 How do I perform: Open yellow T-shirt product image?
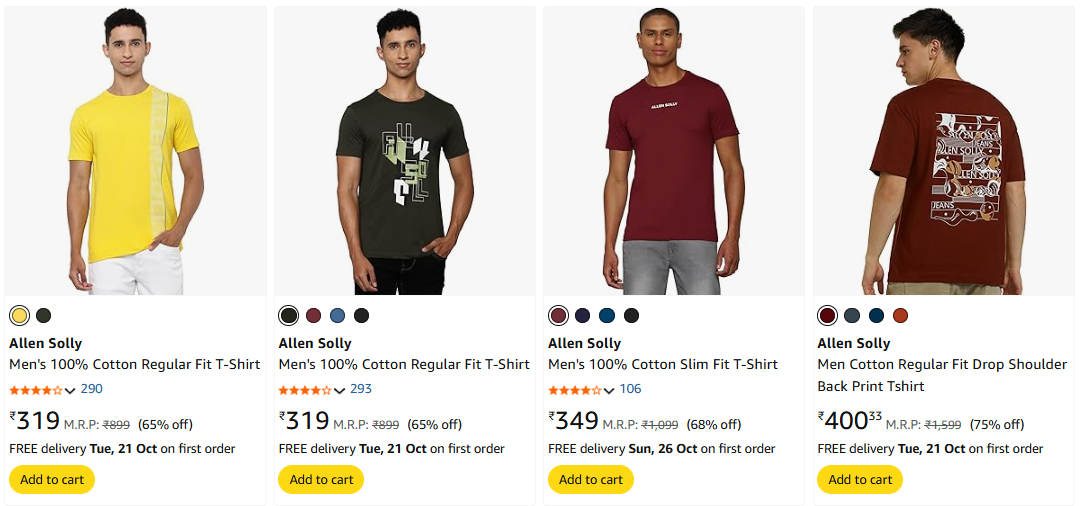(x=136, y=151)
